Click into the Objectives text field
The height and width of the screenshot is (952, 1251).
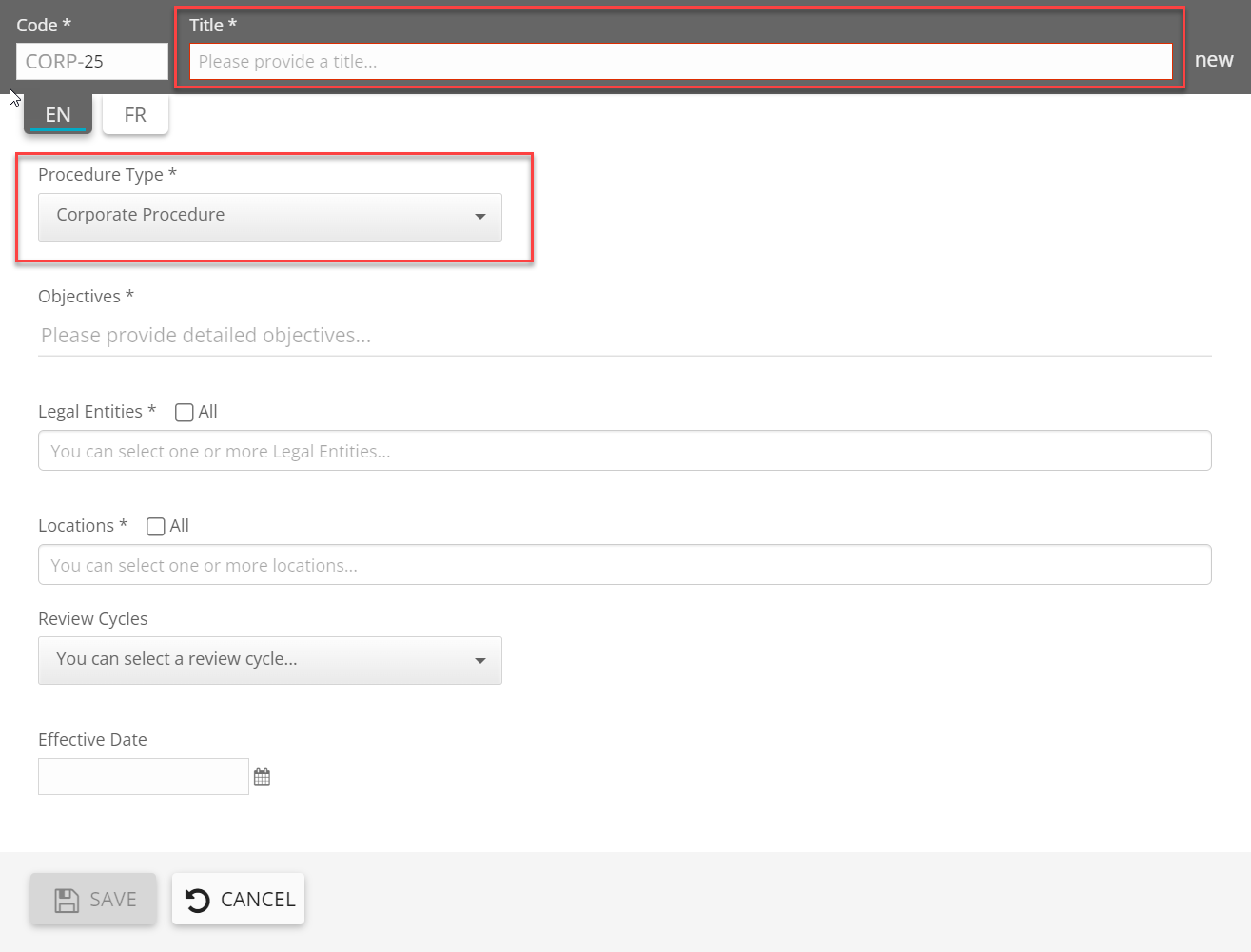[624, 336]
